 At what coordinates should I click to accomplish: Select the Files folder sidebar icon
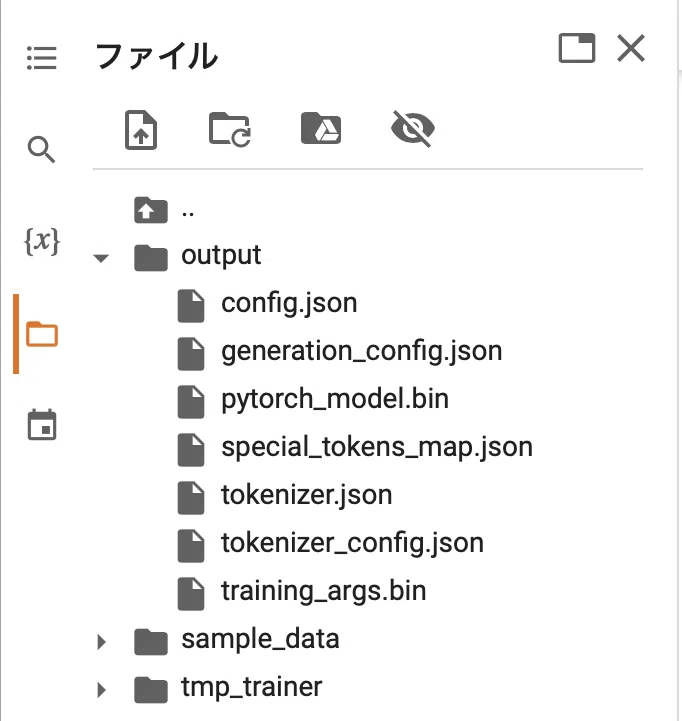point(42,334)
